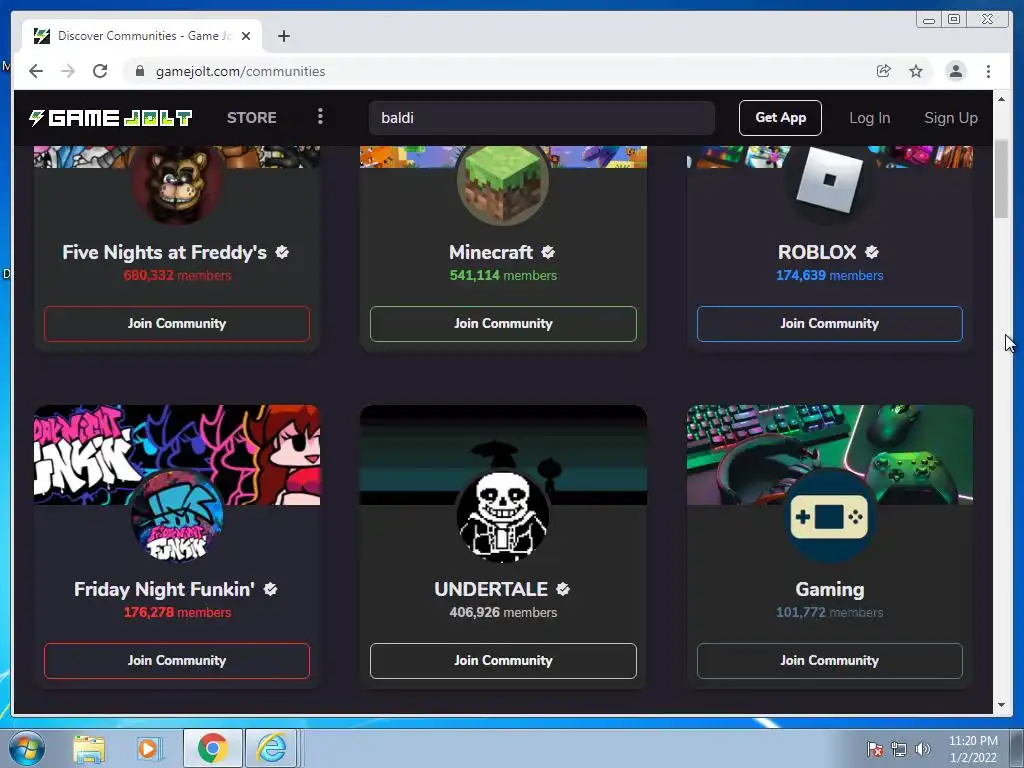Open the UNDERTALE title link
Viewport: 1024px width, 768px height.
(491, 589)
